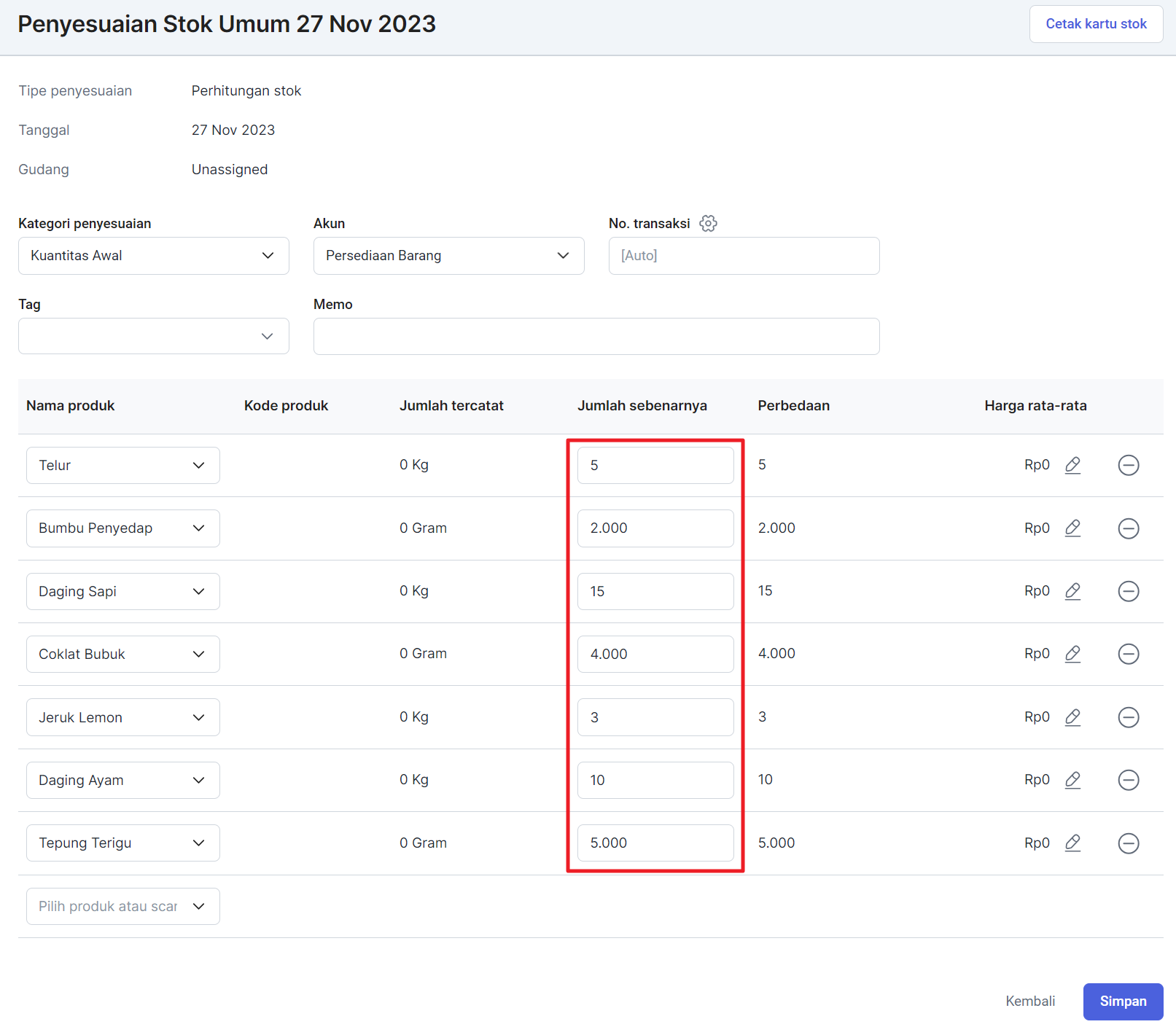Click the Jumlah sebenarnya column header

[x=642, y=406]
